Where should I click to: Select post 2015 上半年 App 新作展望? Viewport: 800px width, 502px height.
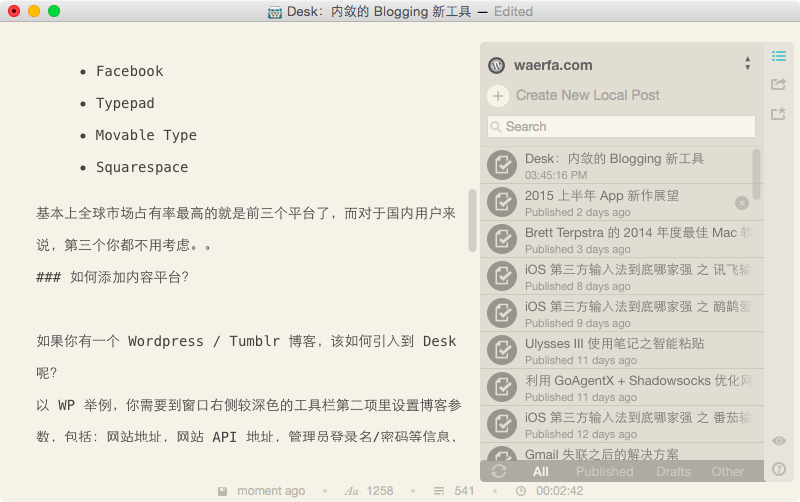(621, 203)
